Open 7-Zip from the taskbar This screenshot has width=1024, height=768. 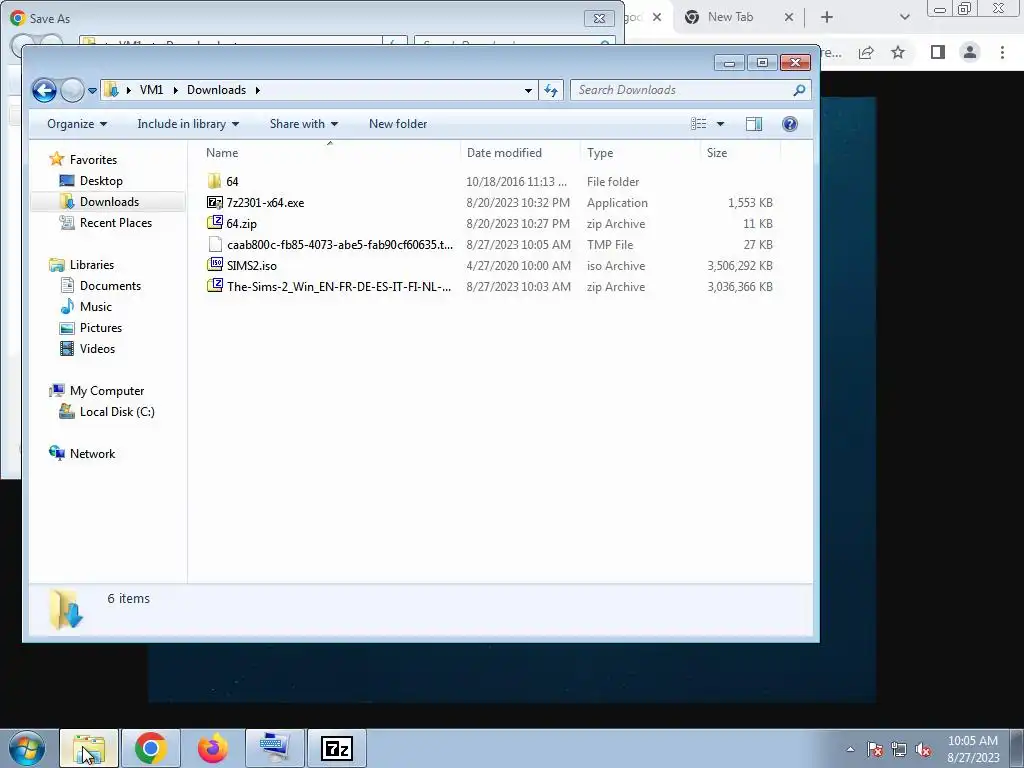point(337,748)
